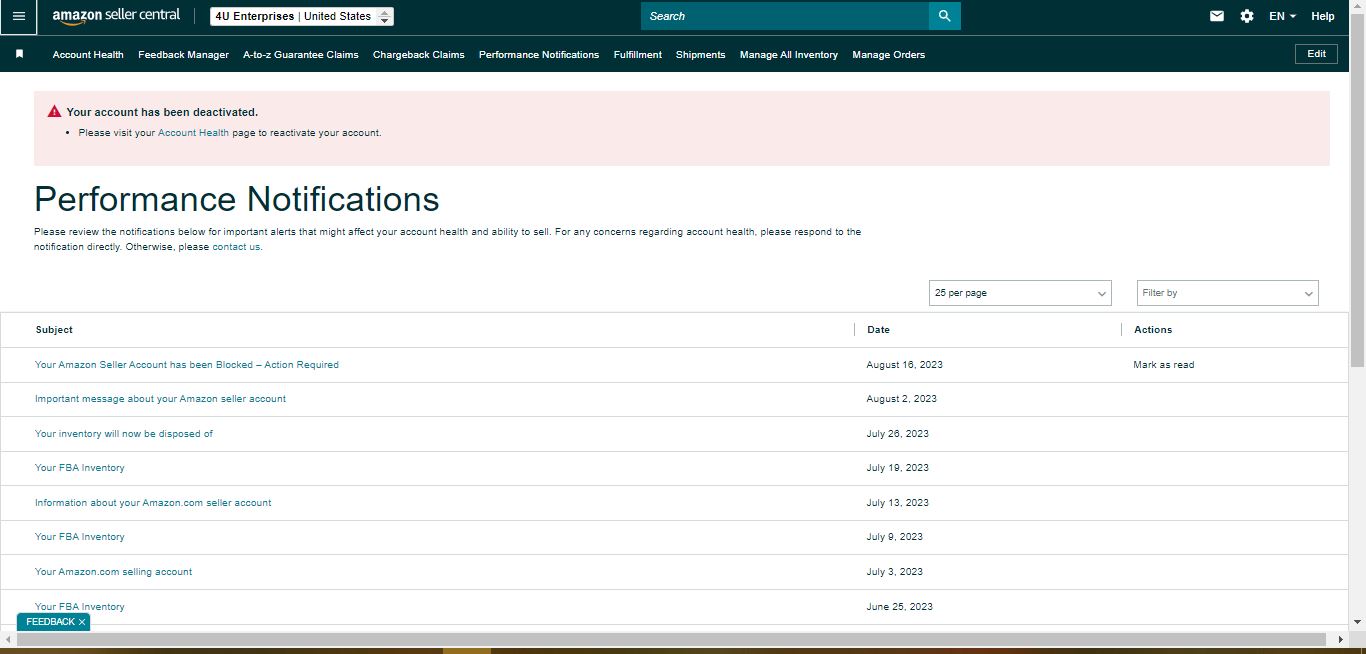1366x654 pixels.
Task: Open the June 25 'Your FBA Inventory' notification
Action: point(80,607)
